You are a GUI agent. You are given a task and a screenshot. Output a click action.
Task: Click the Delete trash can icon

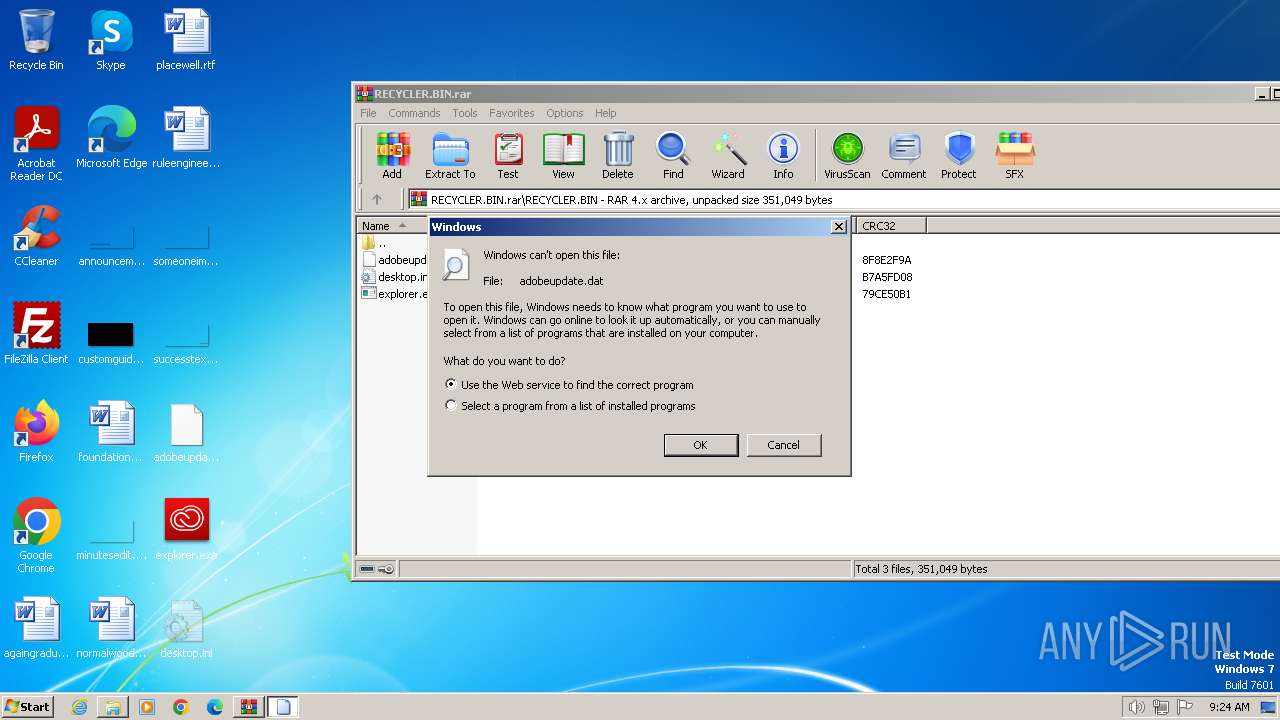coord(618,156)
